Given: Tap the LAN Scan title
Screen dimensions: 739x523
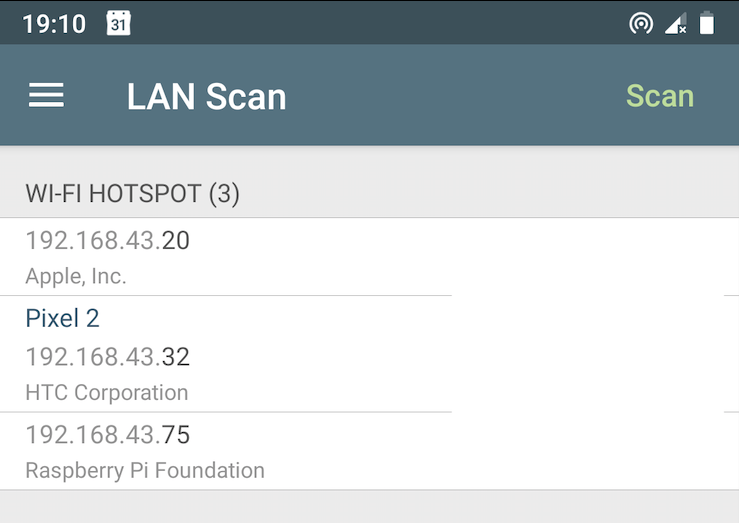Looking at the screenshot, I should pyautogui.click(x=206, y=97).
